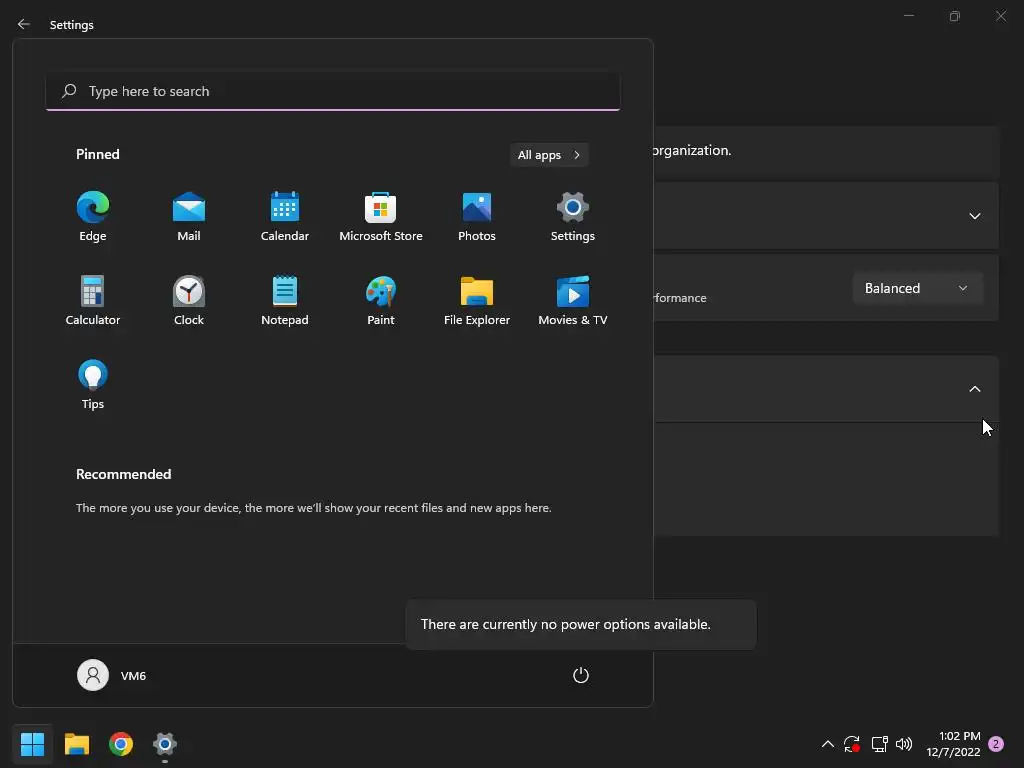Click the power button in Start menu
Image resolution: width=1024 pixels, height=768 pixels.
coord(581,675)
